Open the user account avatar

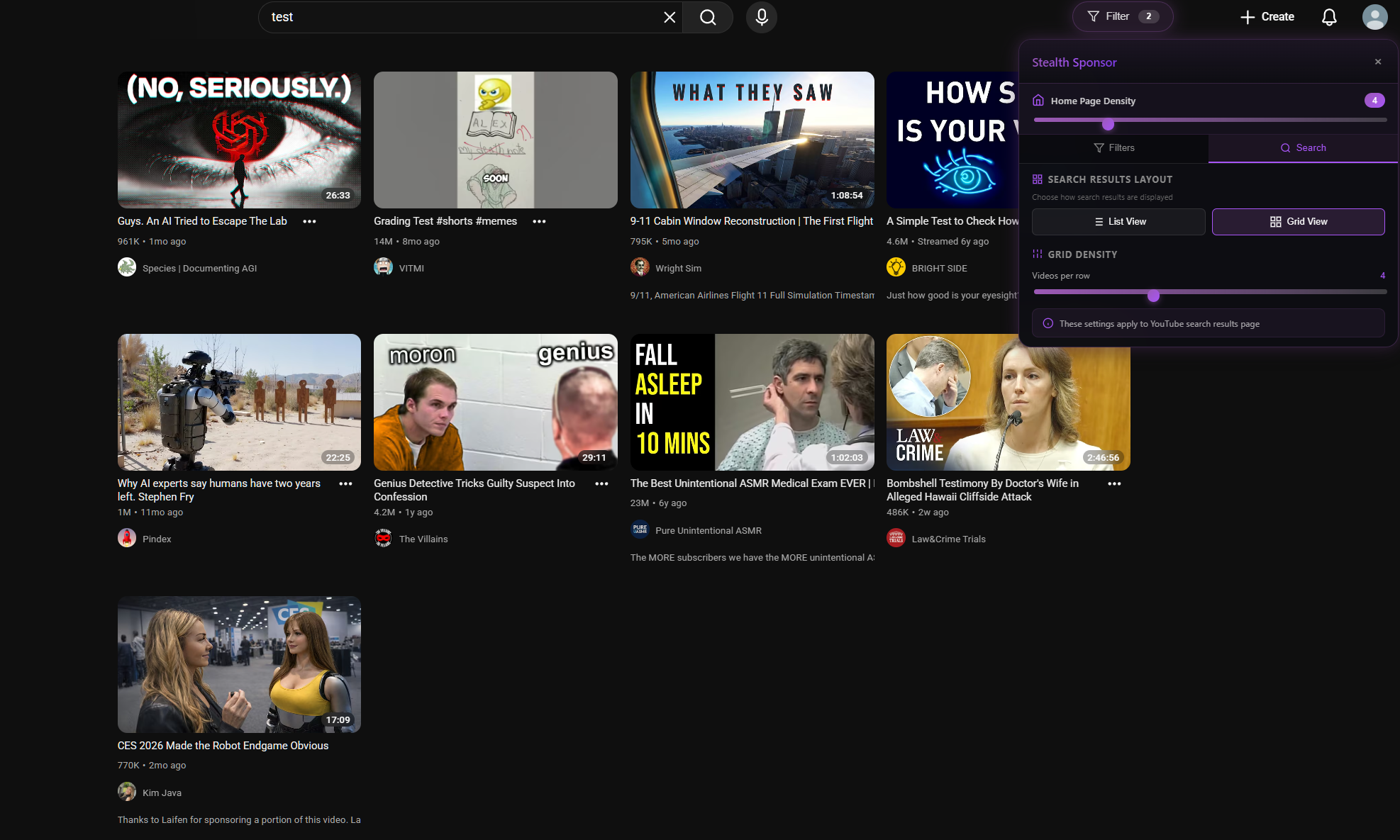point(1374,17)
